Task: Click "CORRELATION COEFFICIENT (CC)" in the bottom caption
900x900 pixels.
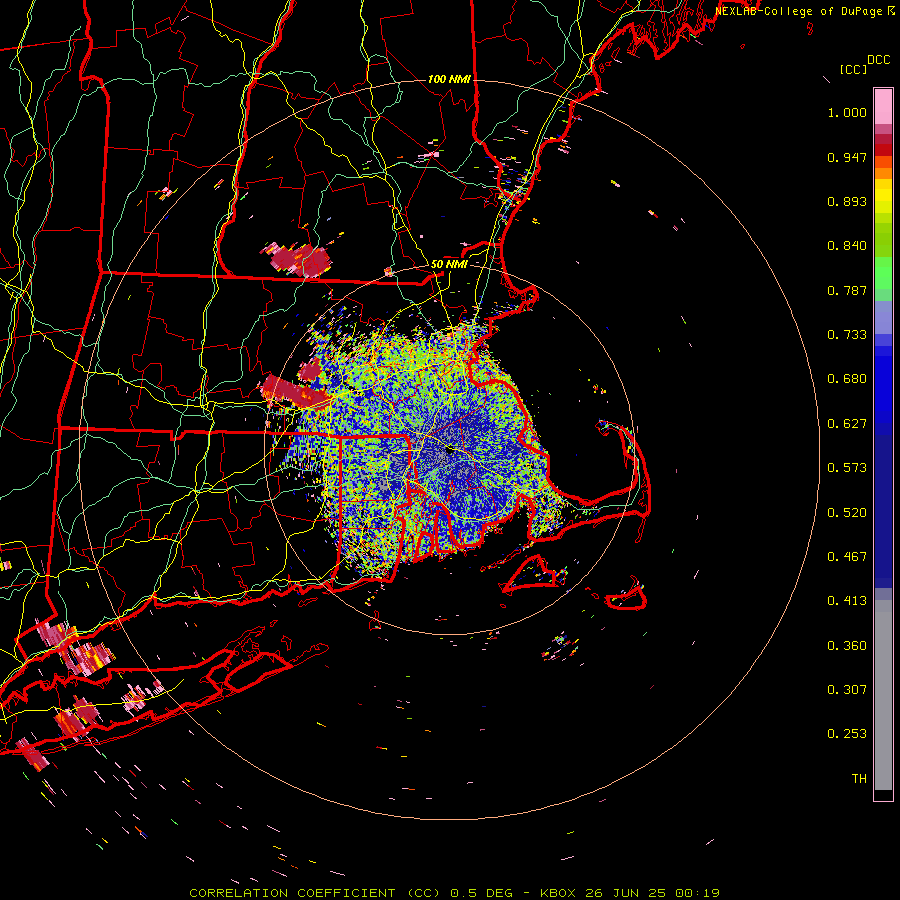Action: [315, 893]
